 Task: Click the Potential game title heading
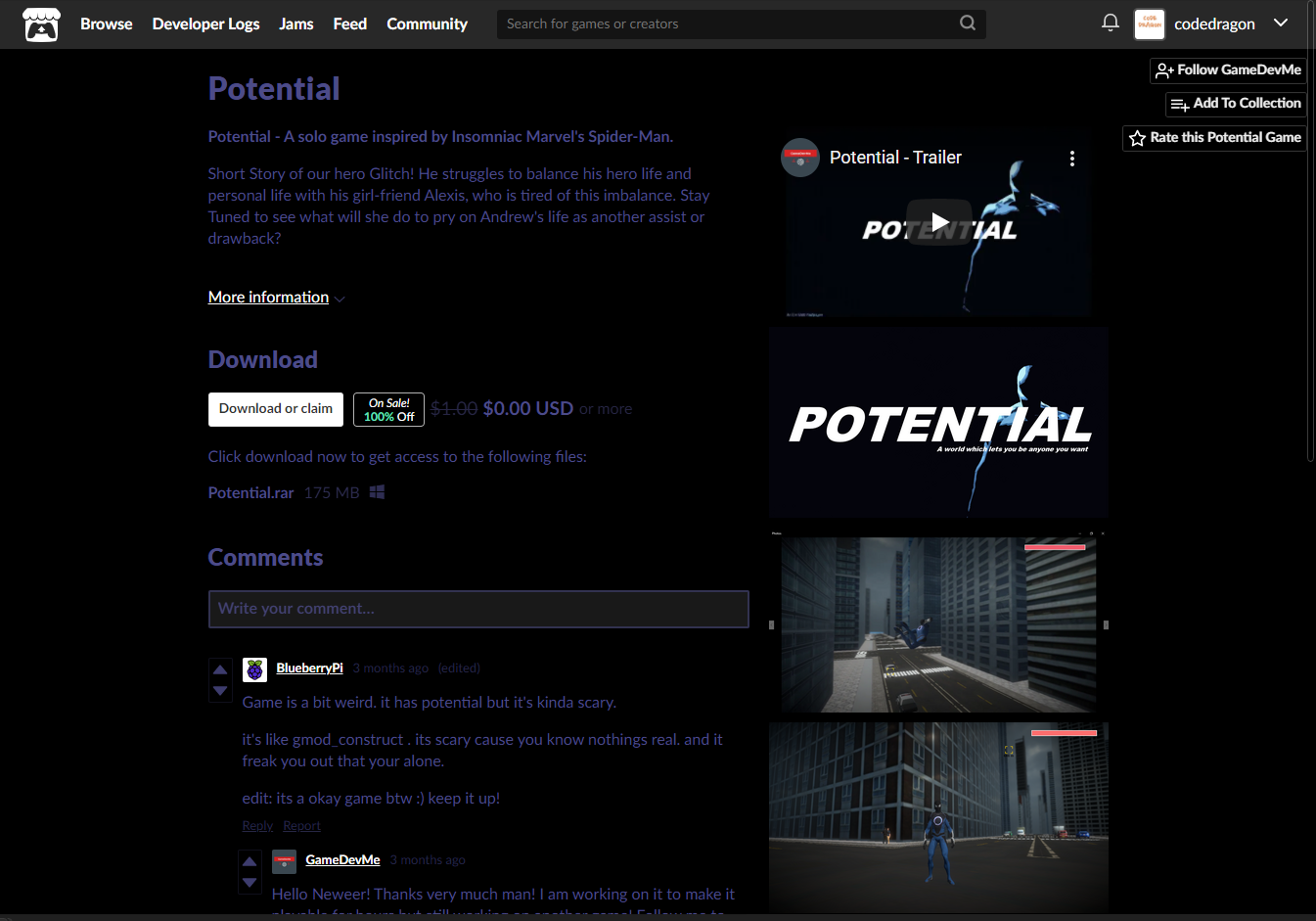point(274,89)
